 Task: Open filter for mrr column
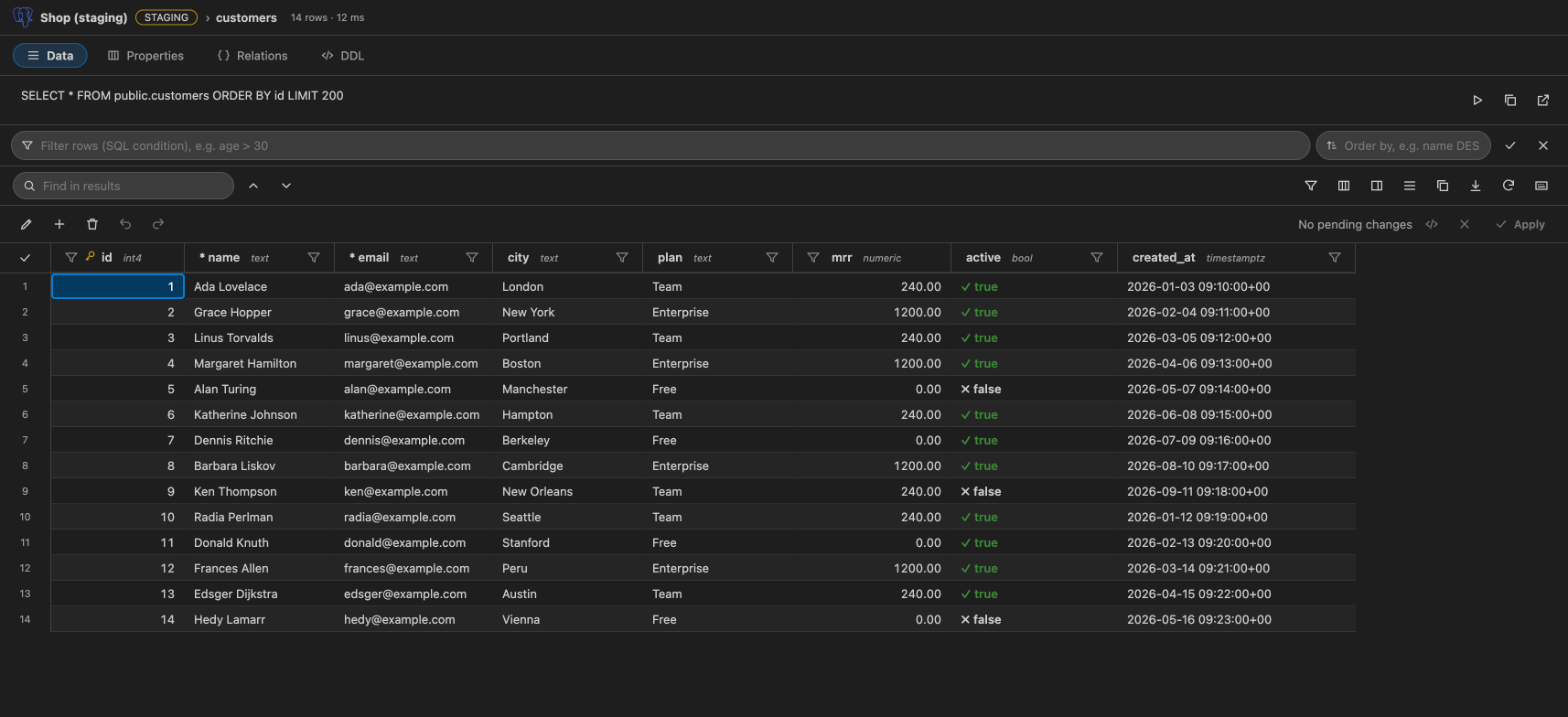(813, 257)
